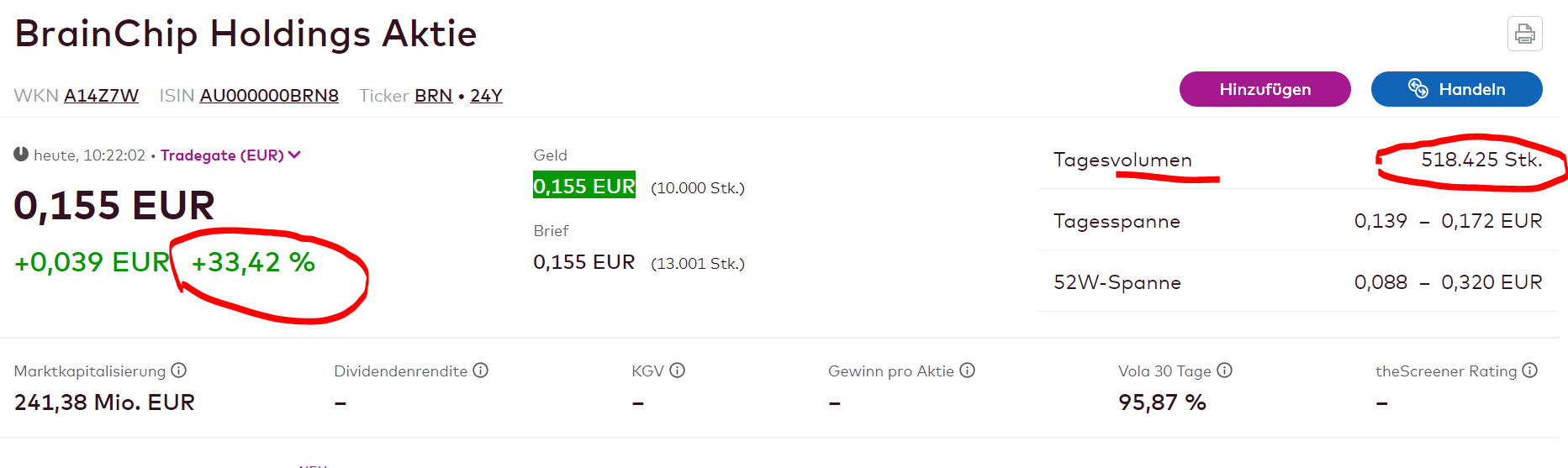
Task: Expand the Tradegate (EUR) exchange dropdown
Action: tap(230, 155)
